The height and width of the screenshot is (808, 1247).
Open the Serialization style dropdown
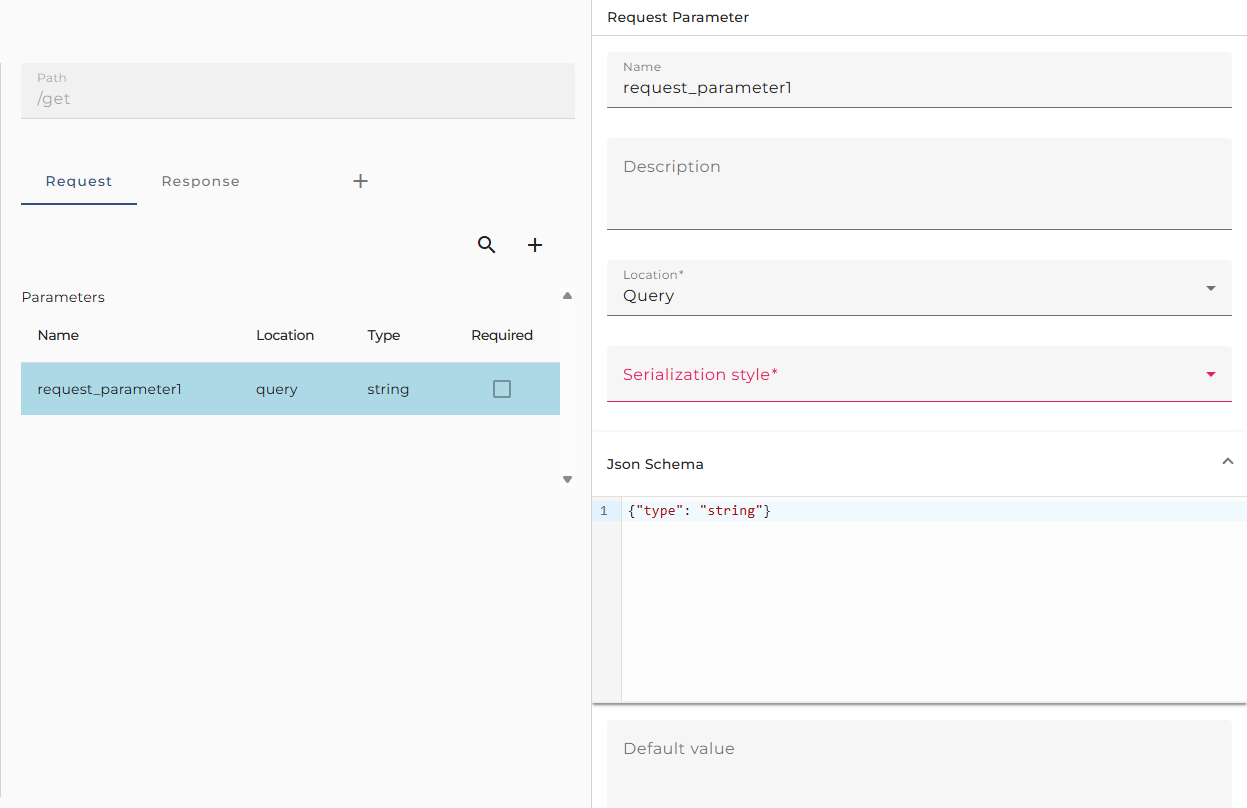click(919, 374)
